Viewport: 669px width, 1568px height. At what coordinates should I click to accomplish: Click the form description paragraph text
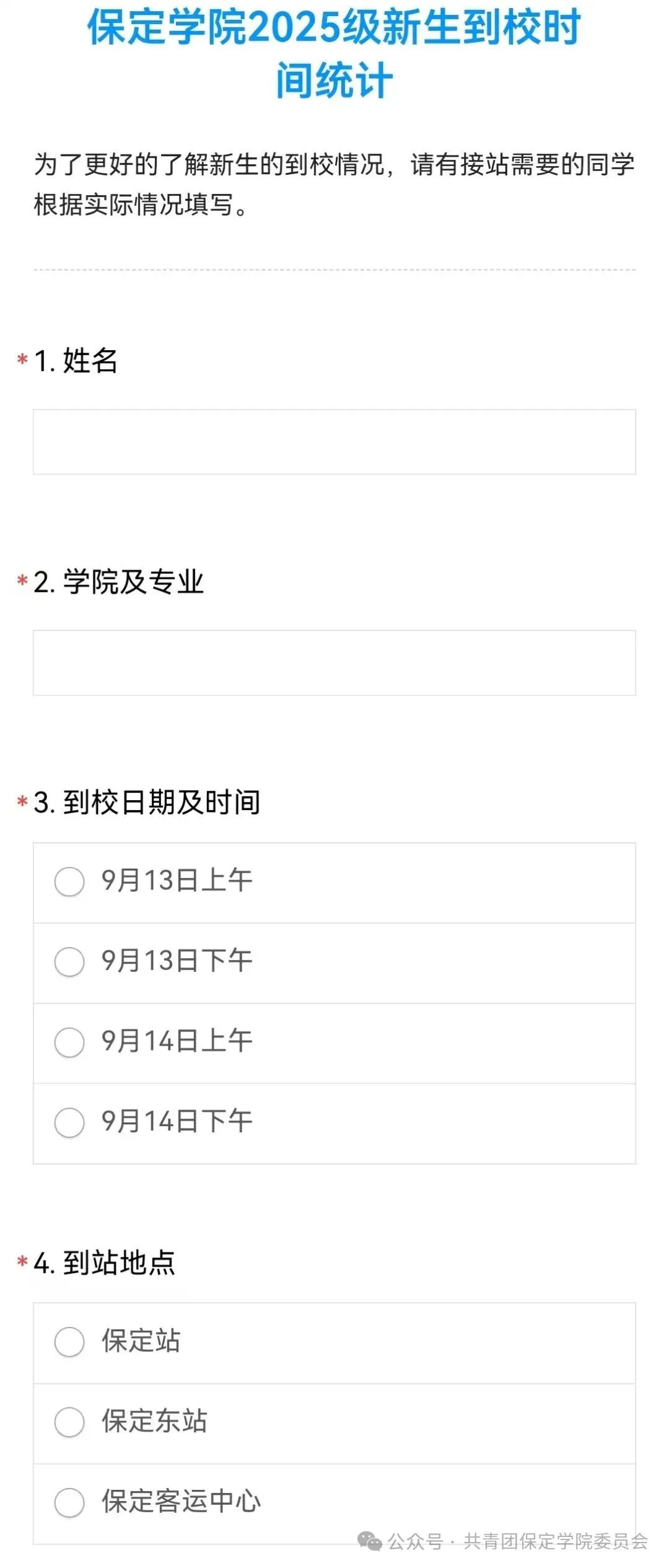(334, 184)
